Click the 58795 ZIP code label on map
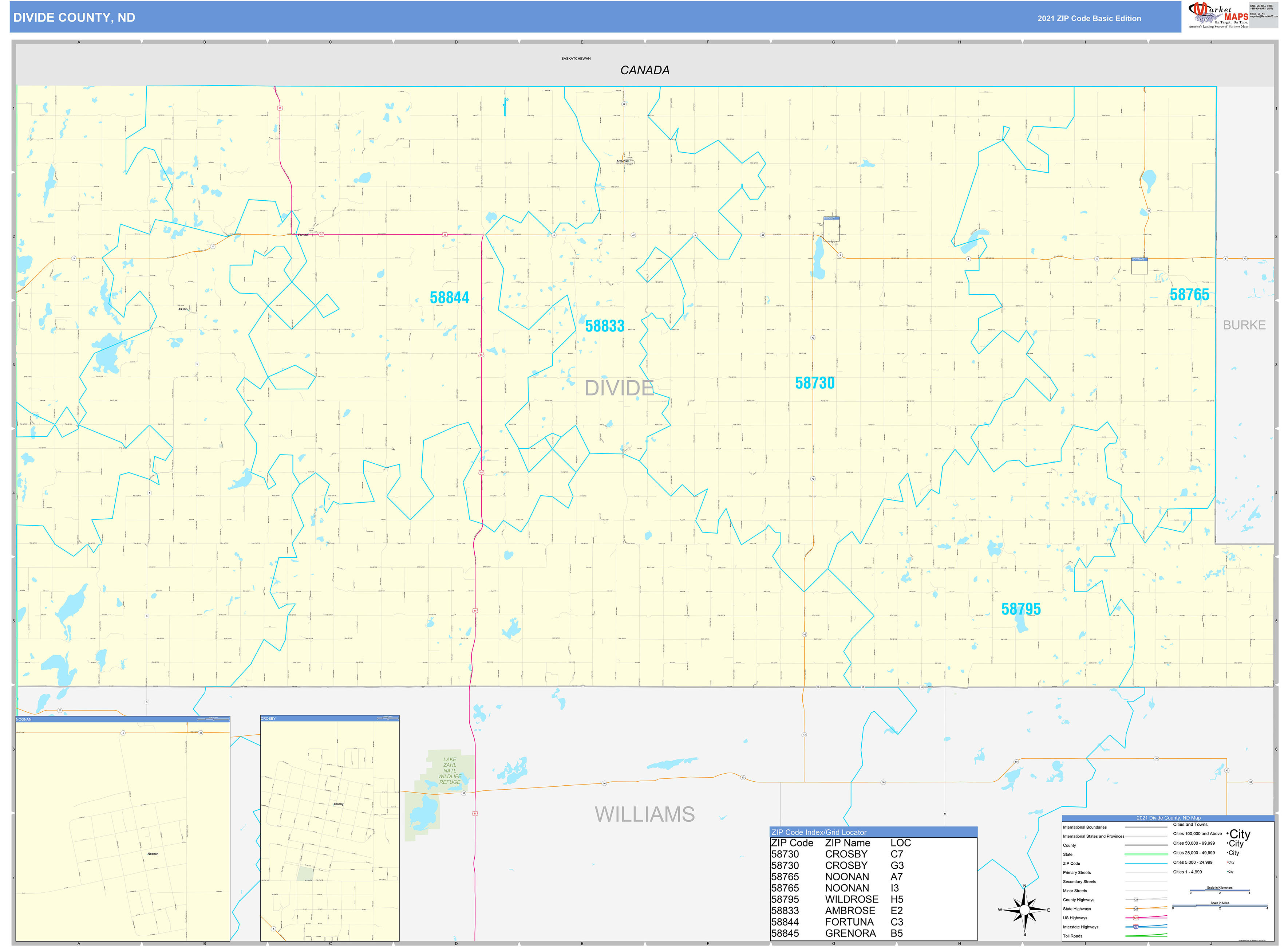 tap(1021, 609)
